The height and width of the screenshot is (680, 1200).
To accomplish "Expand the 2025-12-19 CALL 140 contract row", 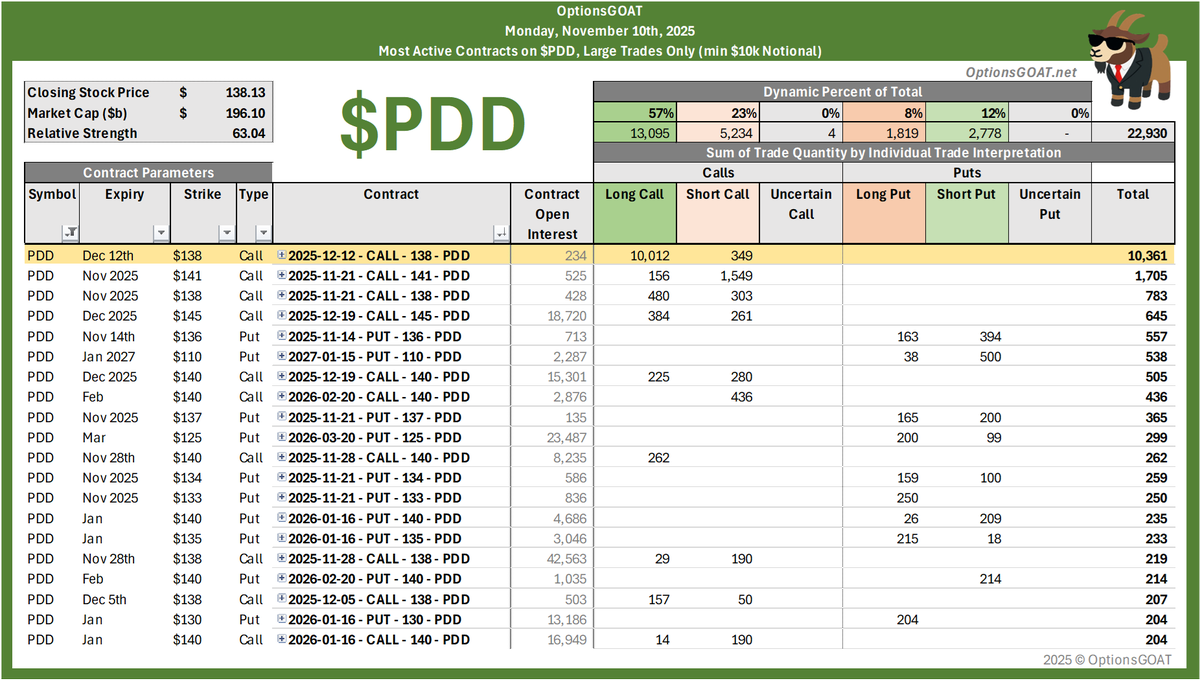I will (x=282, y=377).
